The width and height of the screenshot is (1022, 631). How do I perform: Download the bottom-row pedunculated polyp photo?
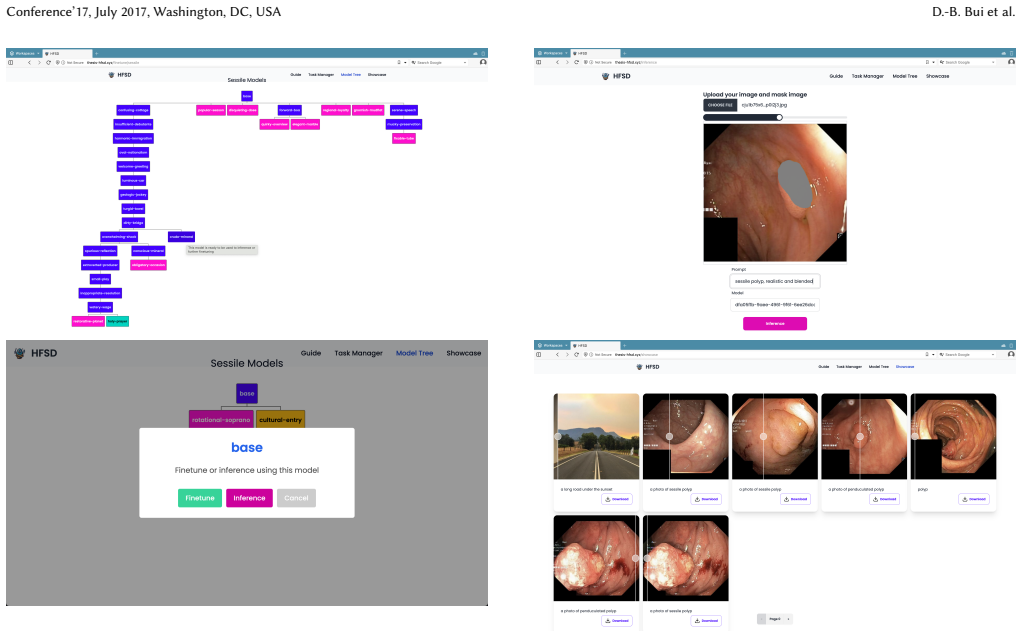click(617, 621)
